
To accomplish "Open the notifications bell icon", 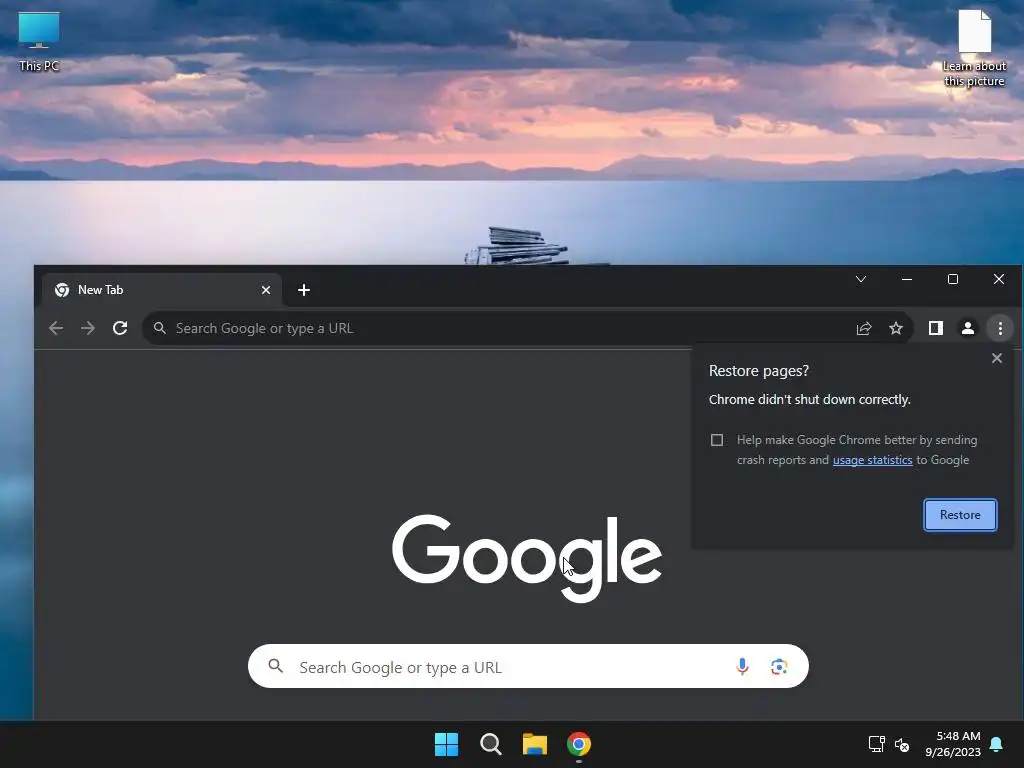I will pos(997,744).
